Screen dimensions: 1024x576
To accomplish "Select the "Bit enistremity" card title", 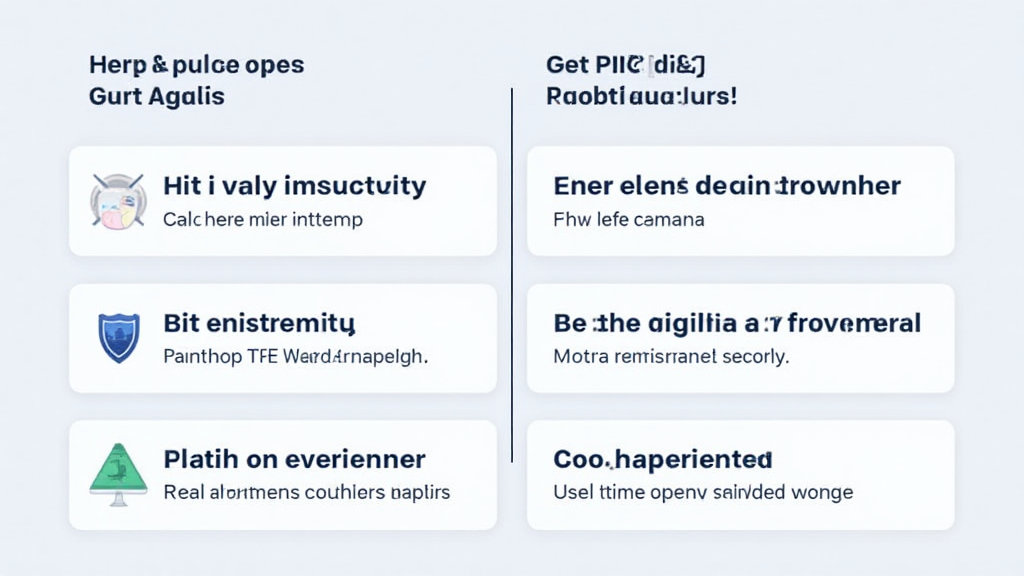I will click(259, 323).
